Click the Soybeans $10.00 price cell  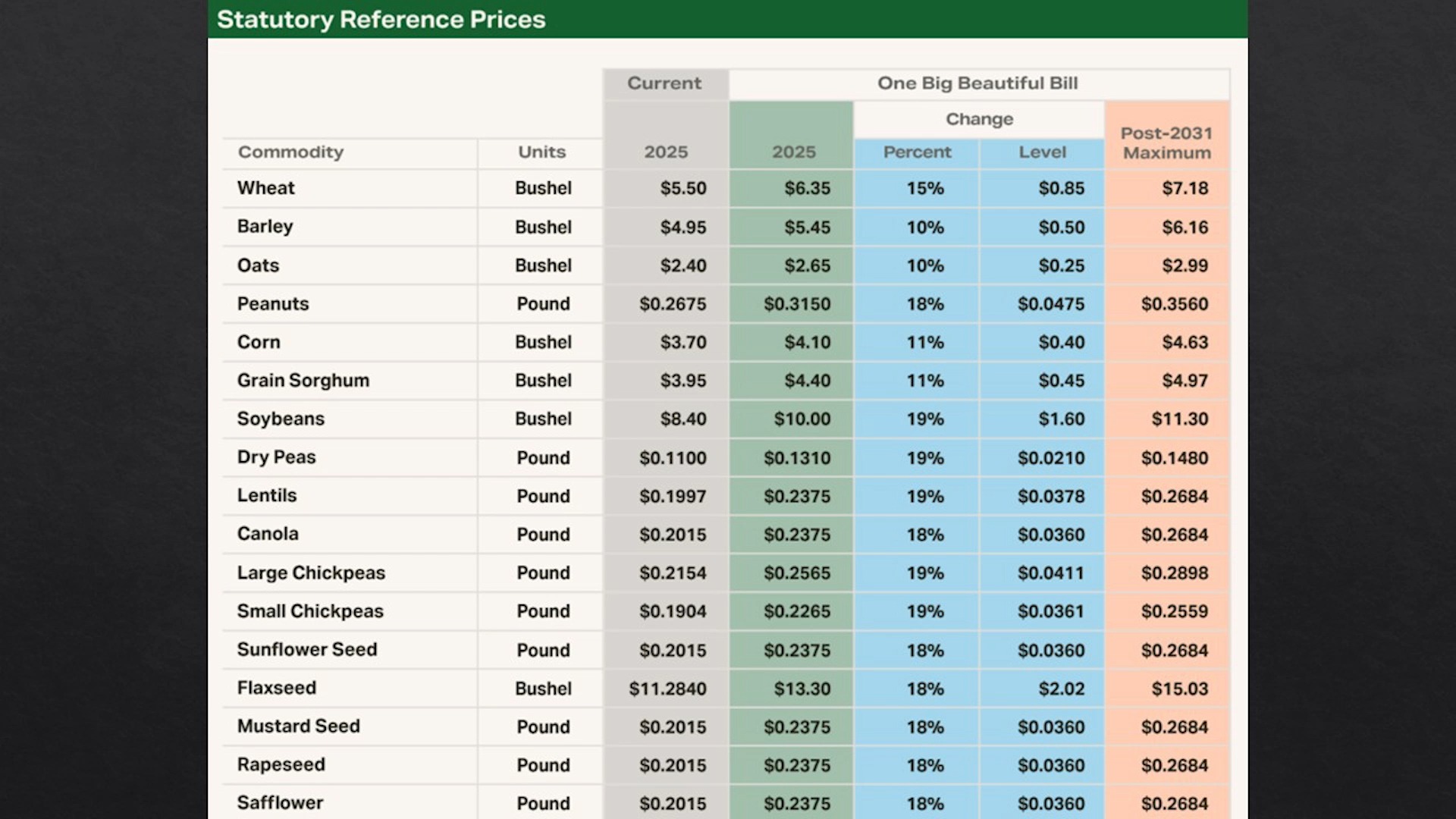802,419
